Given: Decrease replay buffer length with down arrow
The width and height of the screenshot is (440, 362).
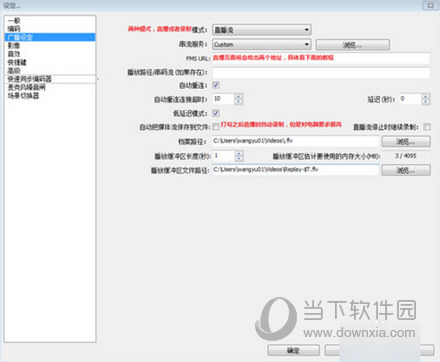Looking at the screenshot, I should tap(239, 158).
